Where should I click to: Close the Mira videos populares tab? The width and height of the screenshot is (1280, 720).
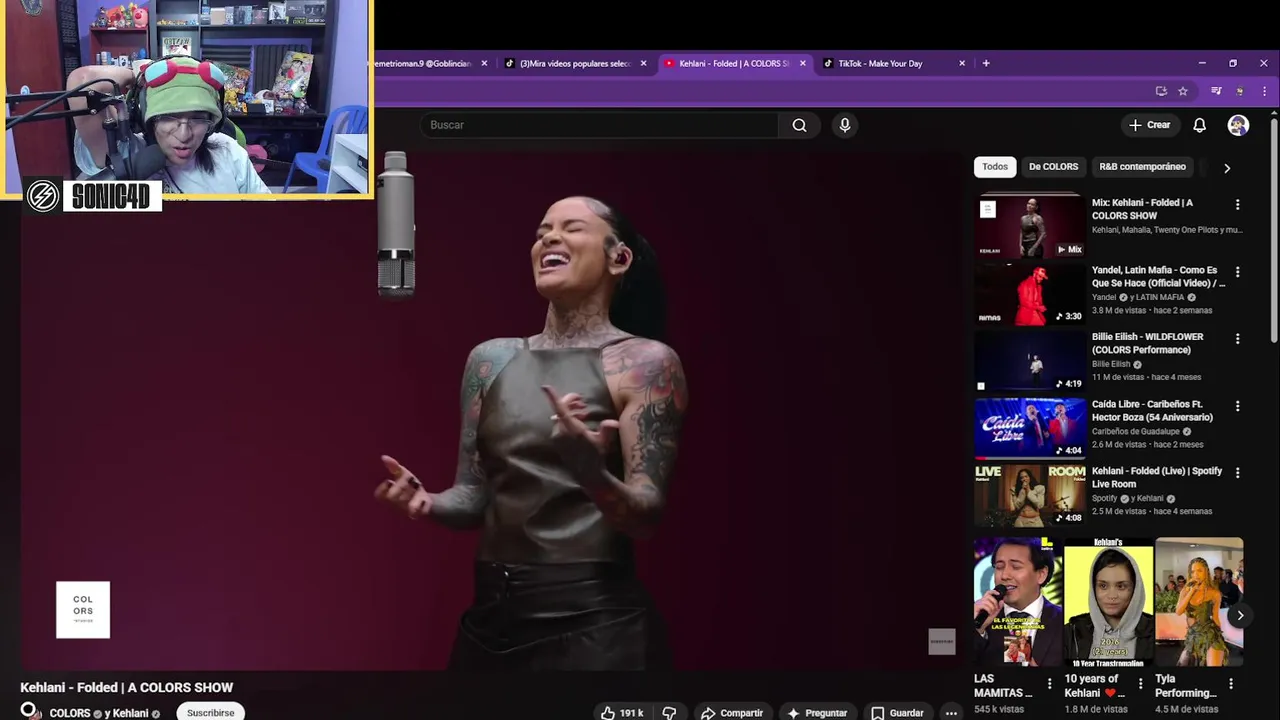pos(643,63)
